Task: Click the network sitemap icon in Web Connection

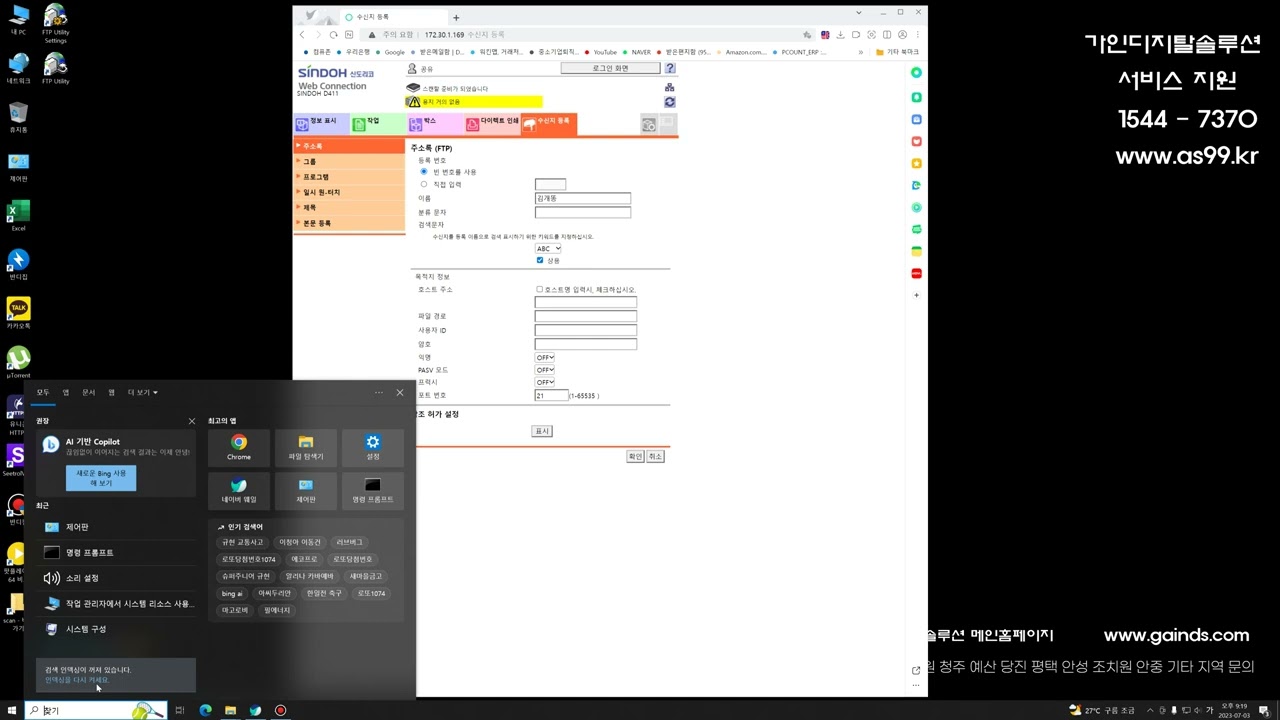Action: 669,88
